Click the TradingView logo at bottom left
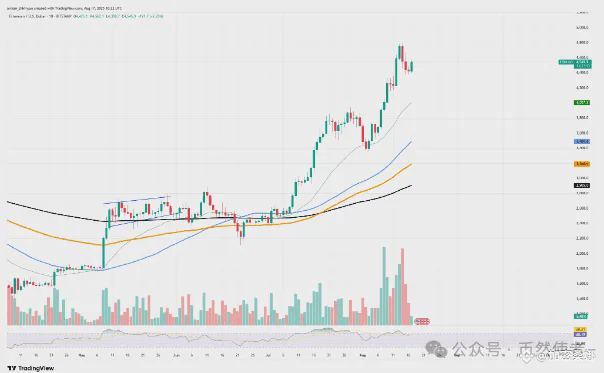 31,368
